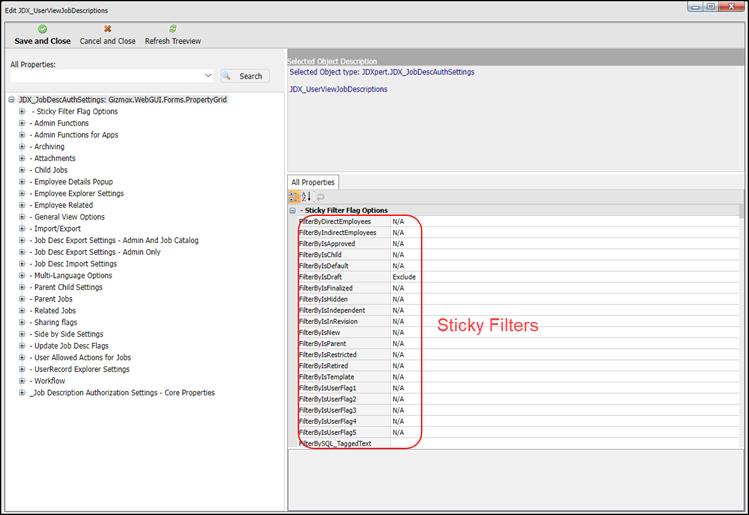This screenshot has width=749, height=515.
Task: Click the Search button
Action: pos(245,76)
